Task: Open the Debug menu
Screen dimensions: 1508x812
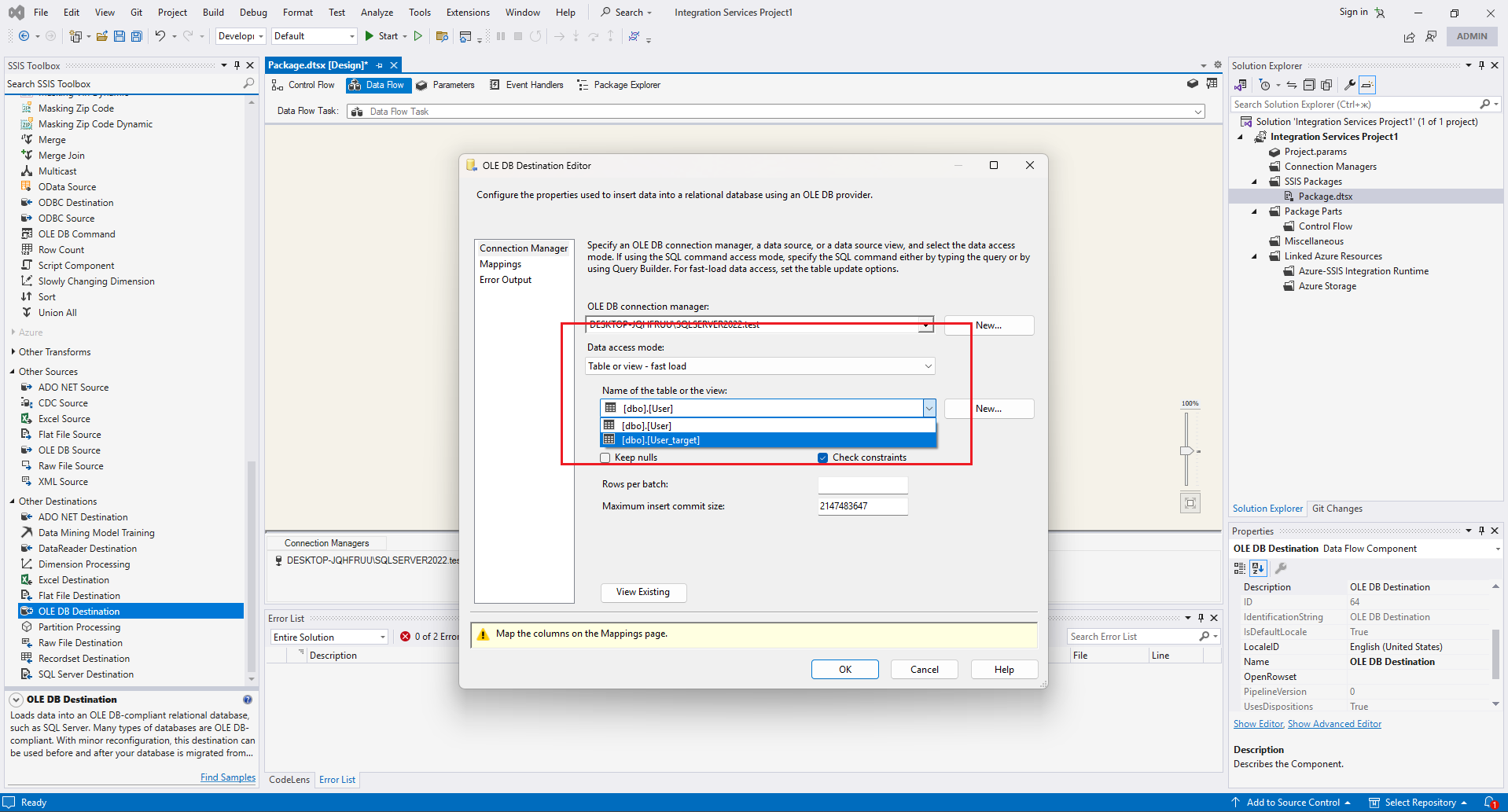Action: tap(253, 13)
